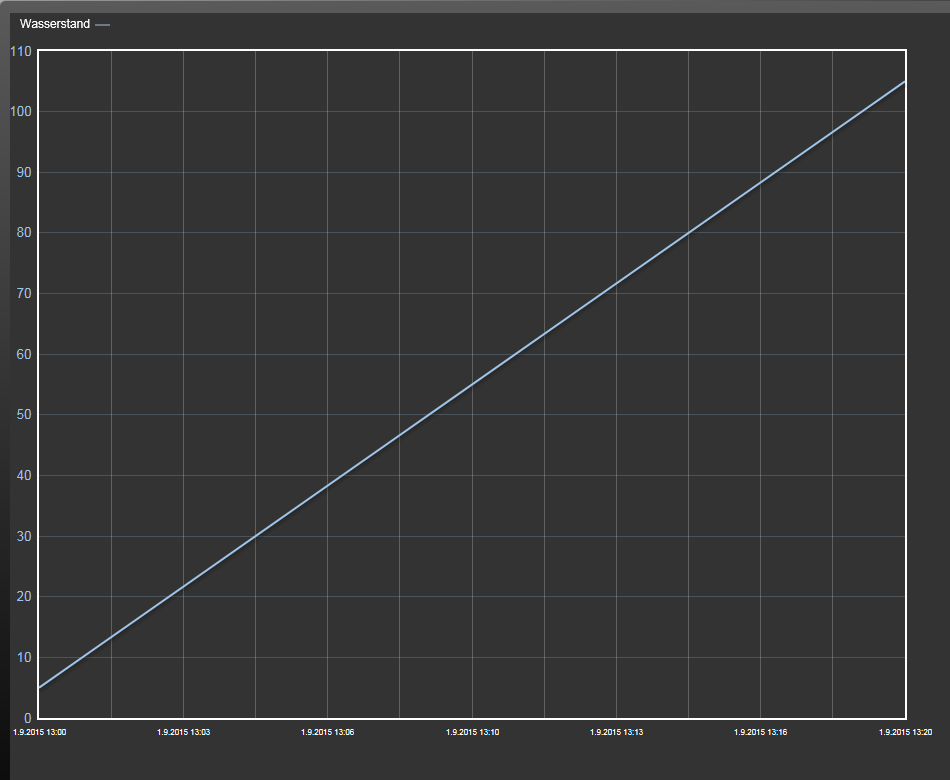Image resolution: width=950 pixels, height=780 pixels.
Task: Click the y-axis label 10
Action: pyautogui.click(x=24, y=658)
